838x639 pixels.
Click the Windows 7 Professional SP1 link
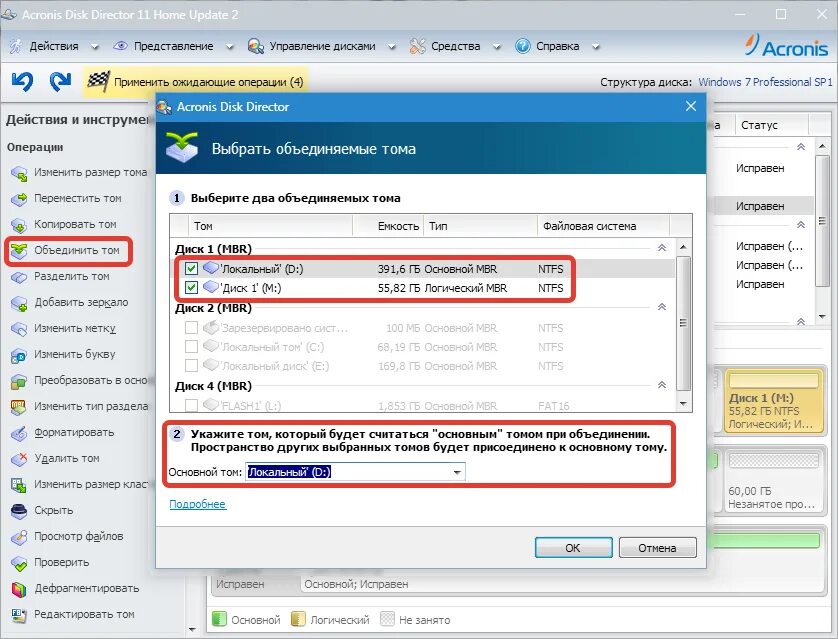(765, 82)
